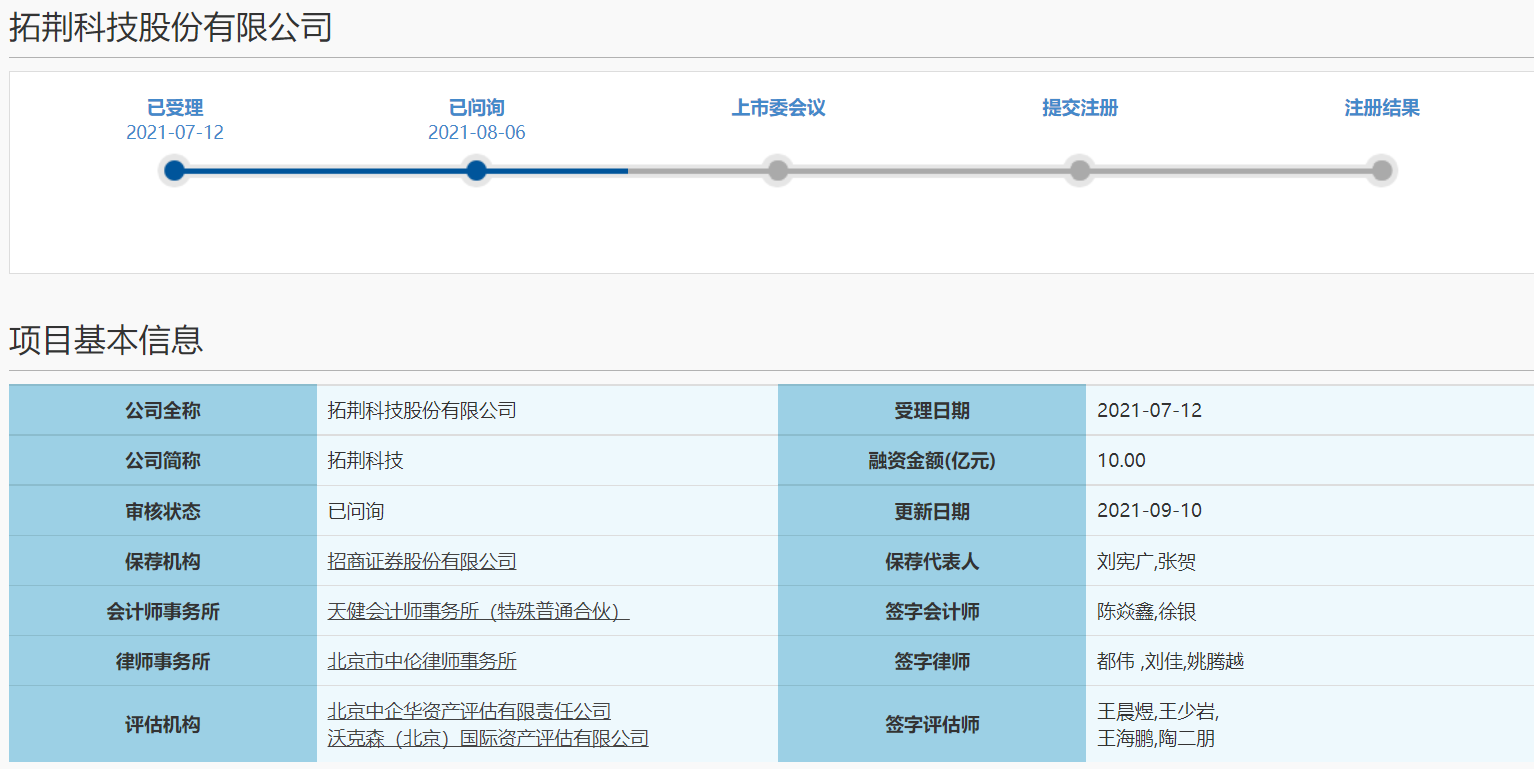Click the 保荐机构 header cell

coord(163,561)
